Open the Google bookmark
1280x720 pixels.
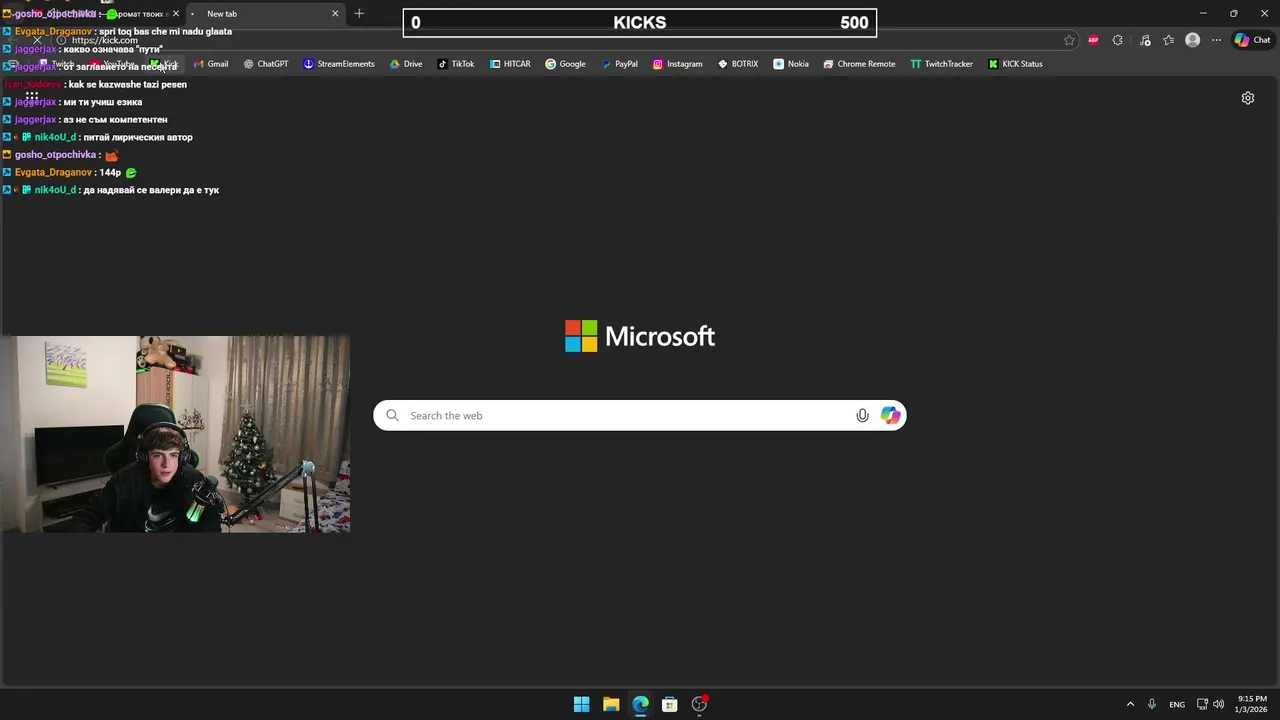pos(565,64)
